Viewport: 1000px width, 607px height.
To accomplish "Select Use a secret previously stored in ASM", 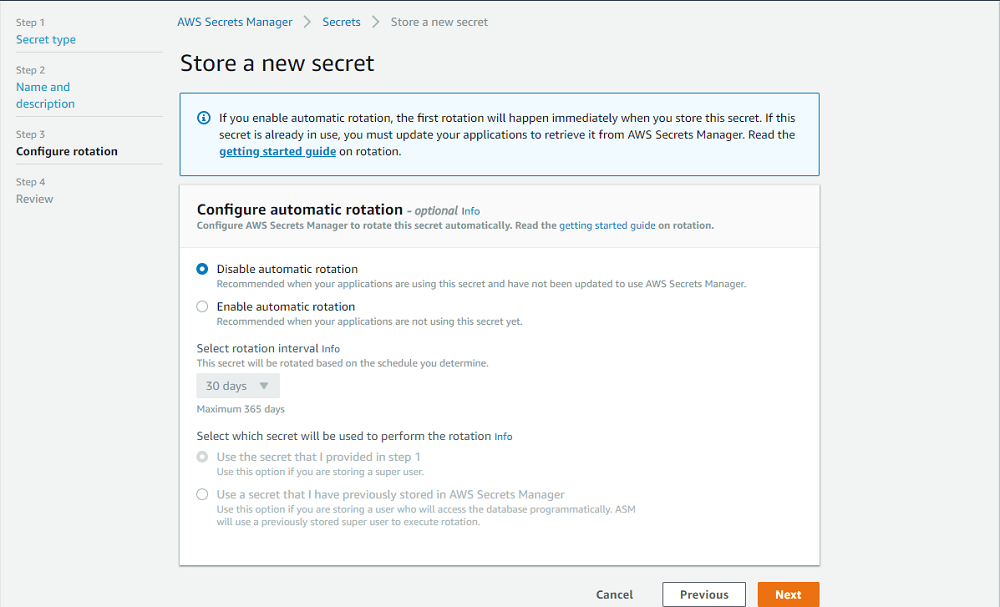I will pos(202,494).
